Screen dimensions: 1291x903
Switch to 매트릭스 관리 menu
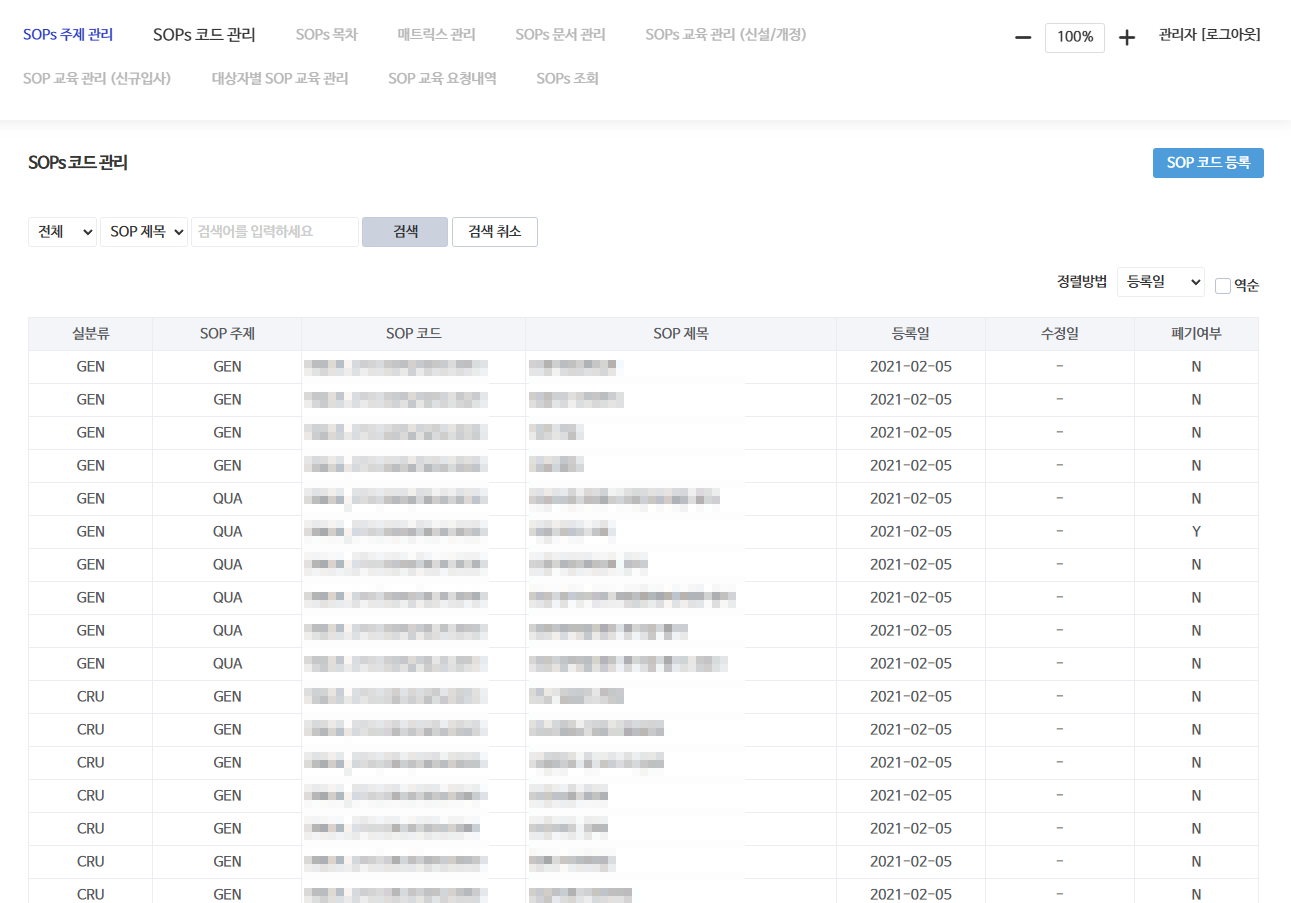(x=436, y=35)
